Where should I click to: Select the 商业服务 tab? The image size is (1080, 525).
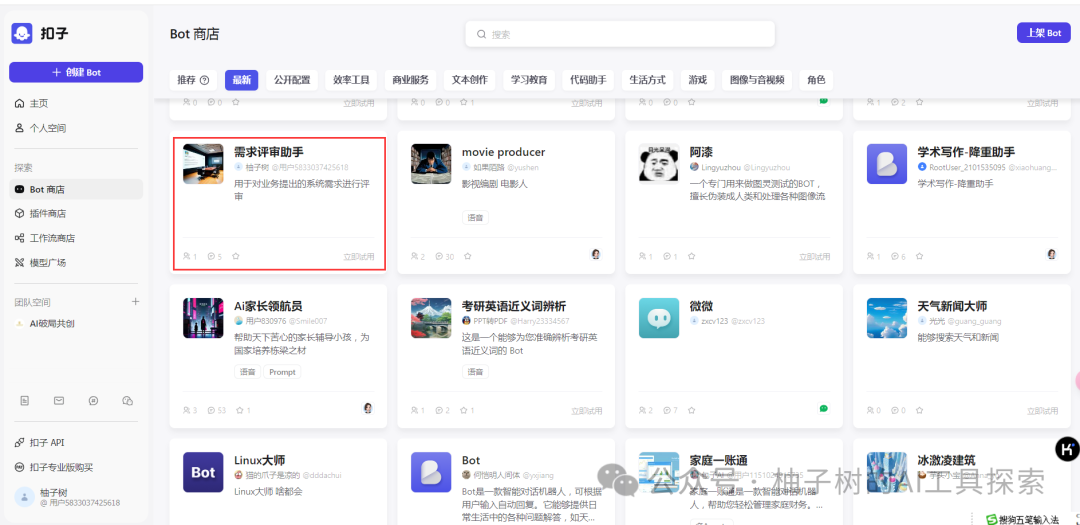point(411,80)
